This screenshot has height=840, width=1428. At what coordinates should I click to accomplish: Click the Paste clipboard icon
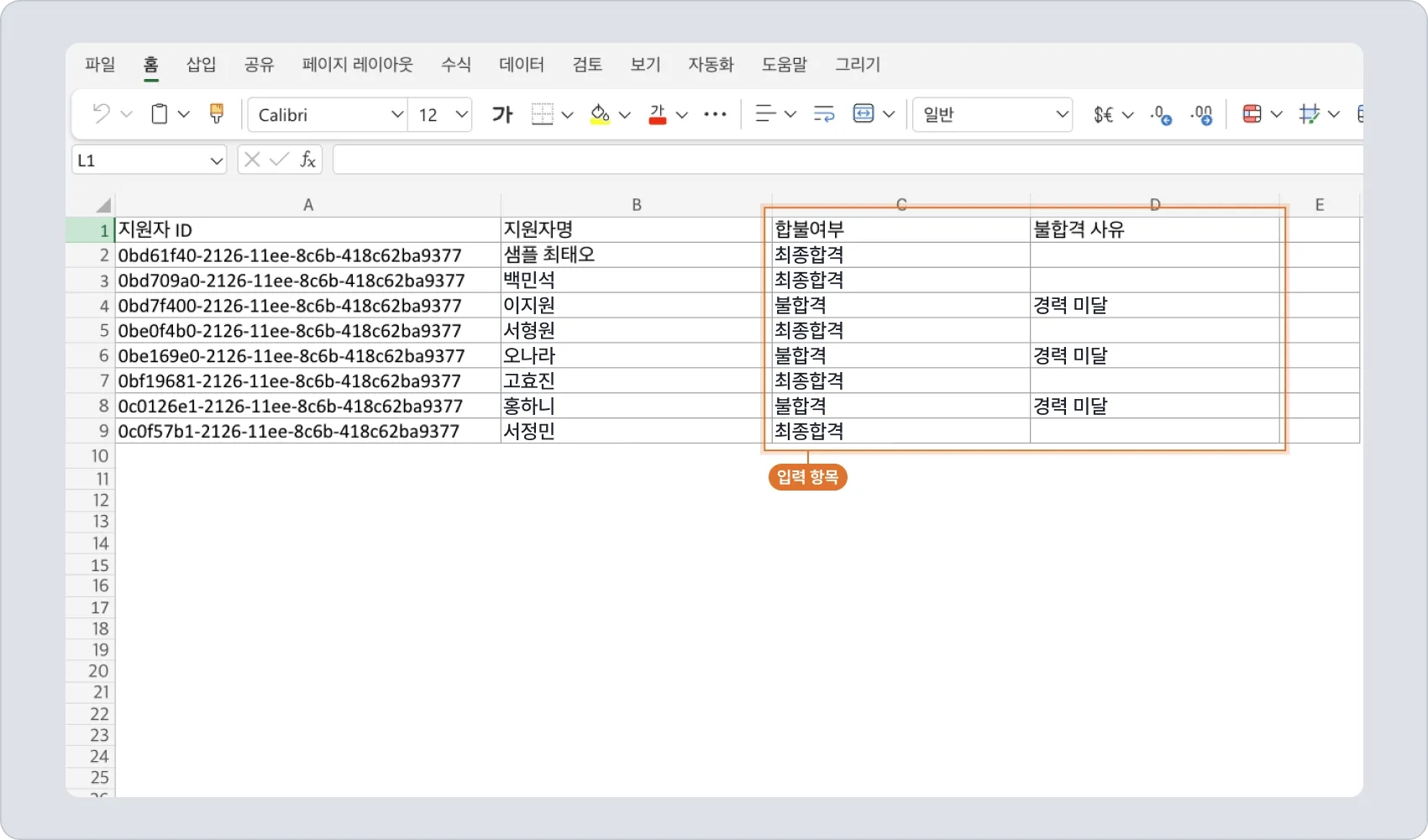click(x=159, y=114)
